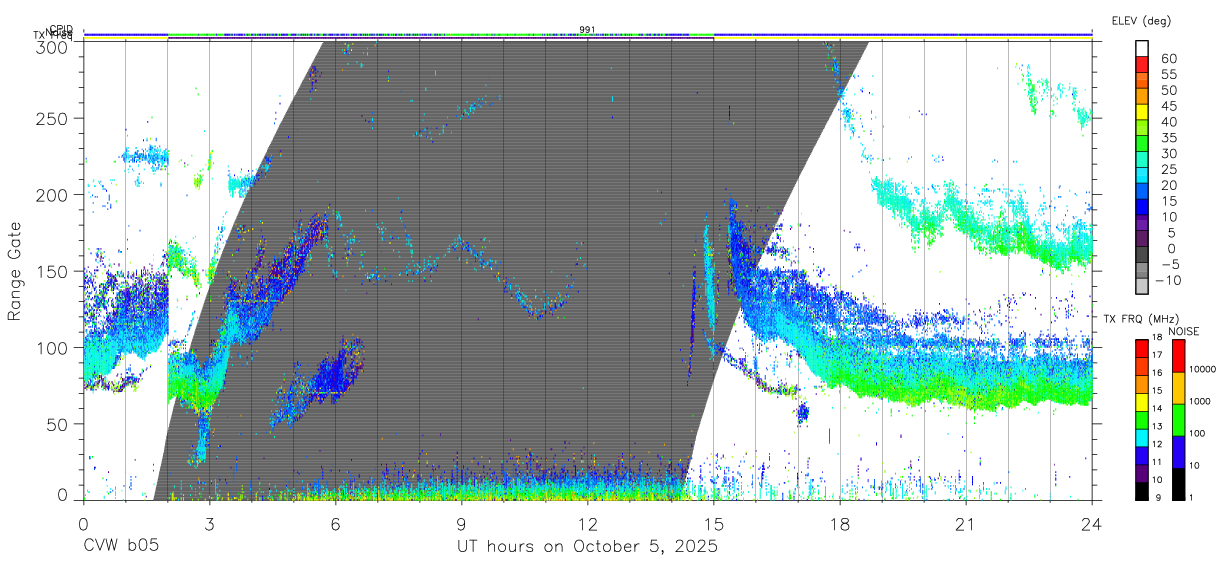The width and height of the screenshot is (1228, 567).
Task: Click the x-axis tick label '3'
Action: (x=209, y=523)
